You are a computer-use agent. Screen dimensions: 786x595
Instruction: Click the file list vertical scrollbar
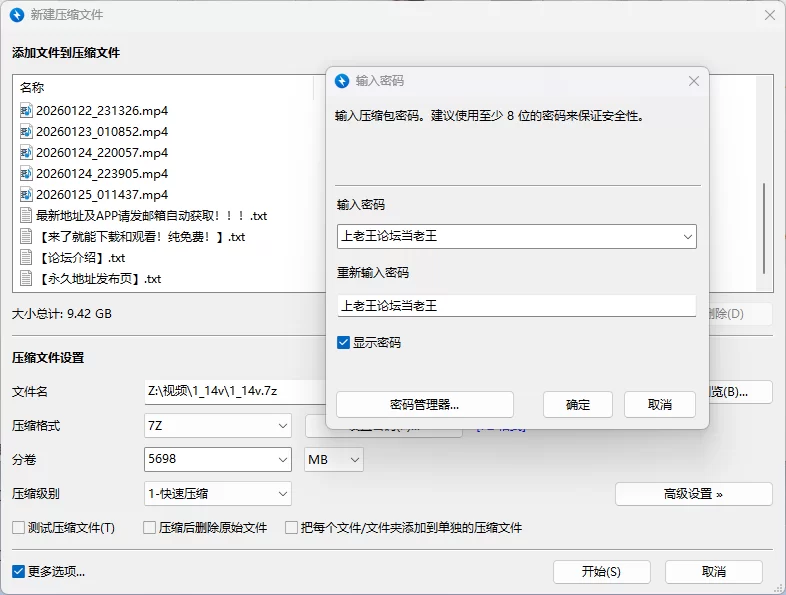click(764, 229)
